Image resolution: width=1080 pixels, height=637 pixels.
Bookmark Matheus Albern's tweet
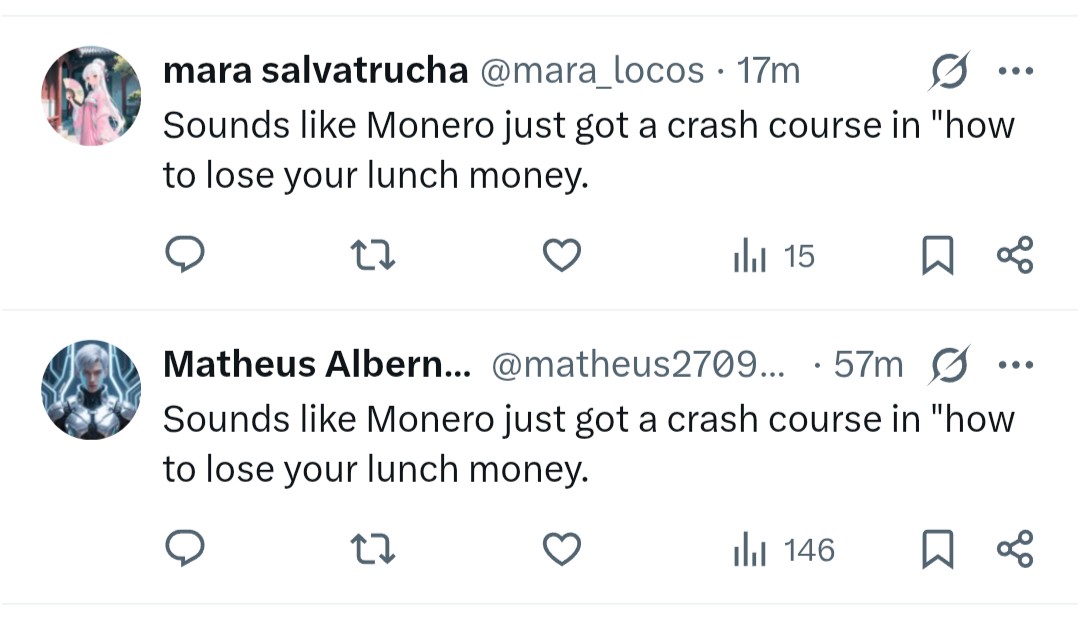tap(936, 550)
